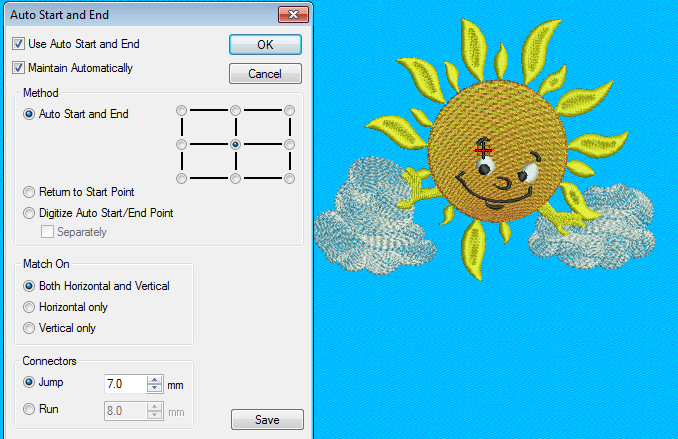678x439 pixels.
Task: Close the Auto Start and End dialog
Action: pos(293,14)
